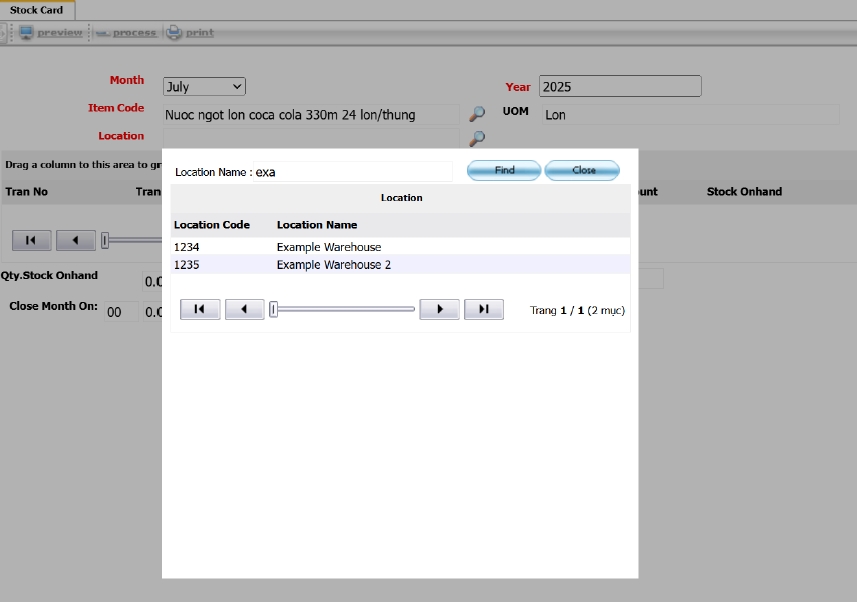Click the print toolbar icon

[x=174, y=33]
